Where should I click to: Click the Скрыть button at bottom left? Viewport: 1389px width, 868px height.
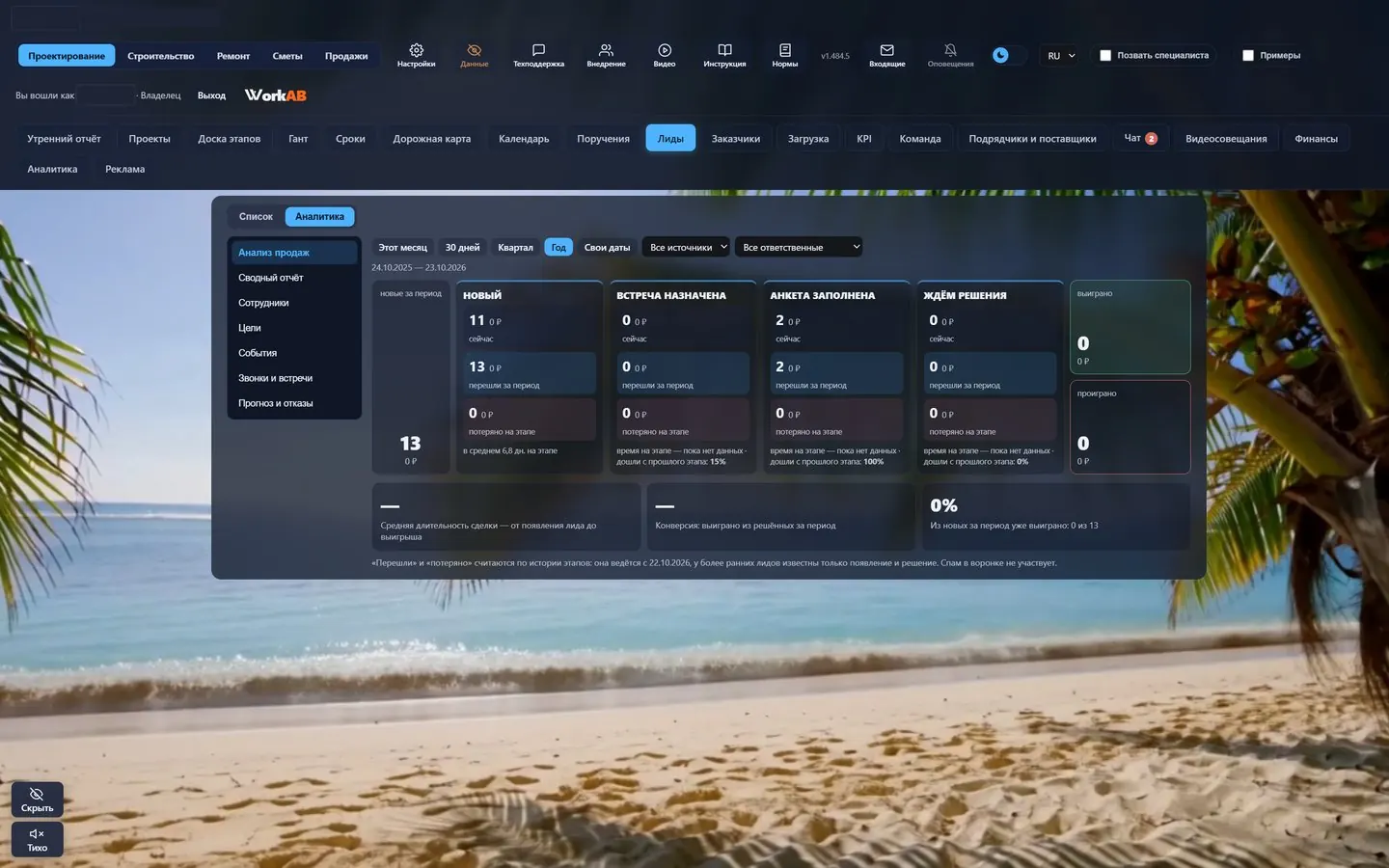[x=37, y=800]
